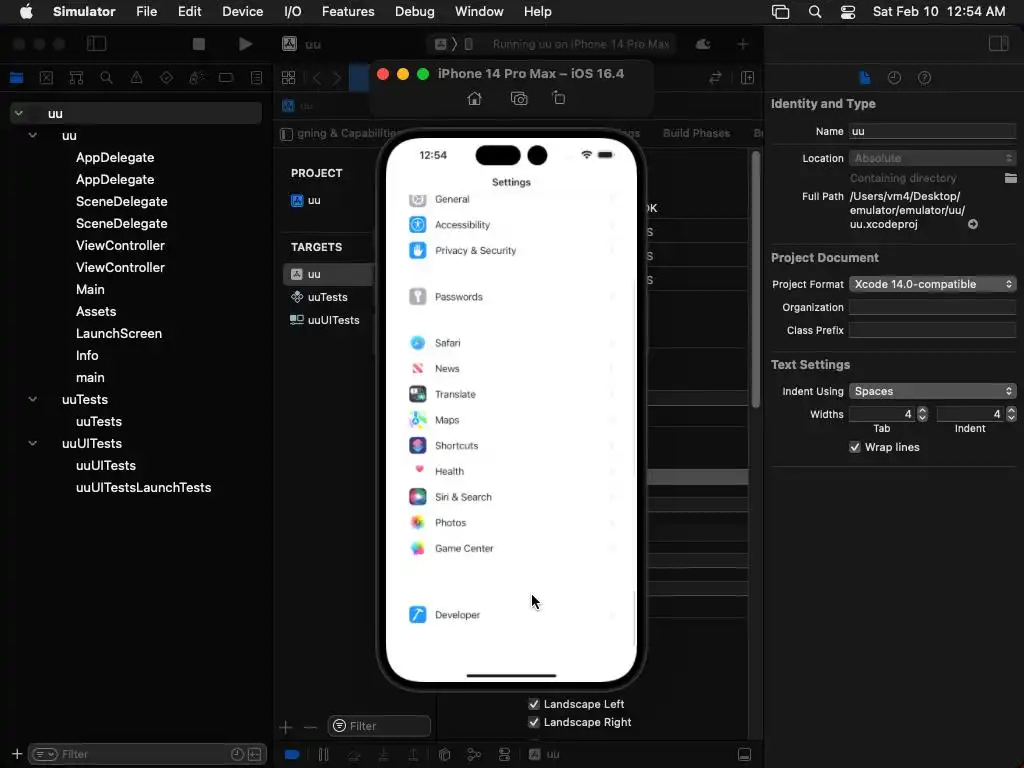
Task: Adjust Indent width stepper
Action: (1011, 414)
